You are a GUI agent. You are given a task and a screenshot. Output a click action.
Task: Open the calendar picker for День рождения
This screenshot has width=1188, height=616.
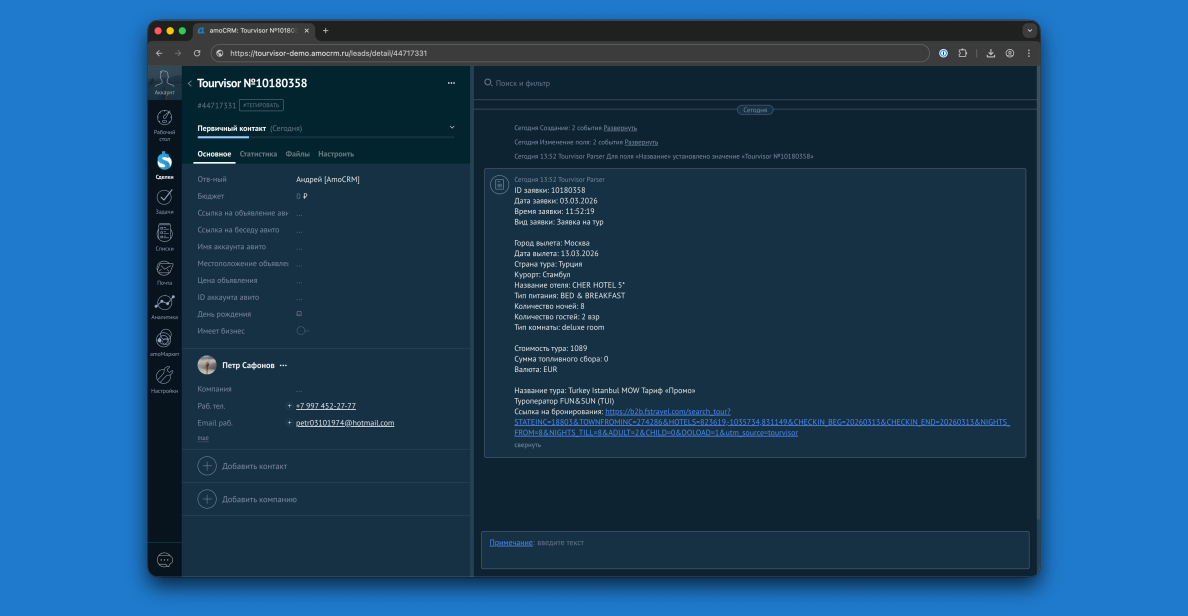point(298,313)
